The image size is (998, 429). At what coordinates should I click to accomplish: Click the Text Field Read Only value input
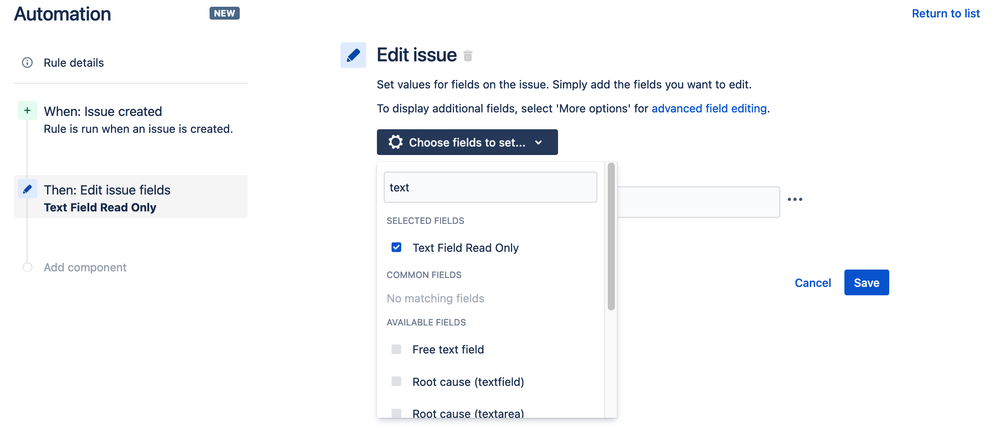pos(698,202)
